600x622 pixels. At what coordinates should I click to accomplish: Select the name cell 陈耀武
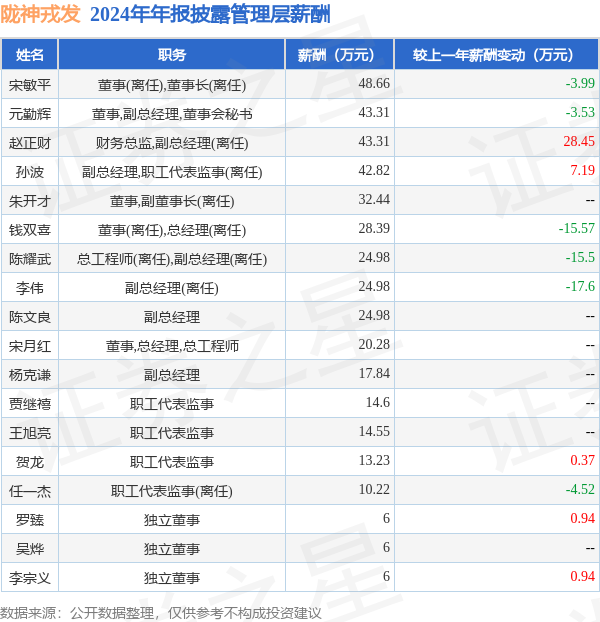pyautogui.click(x=30, y=259)
